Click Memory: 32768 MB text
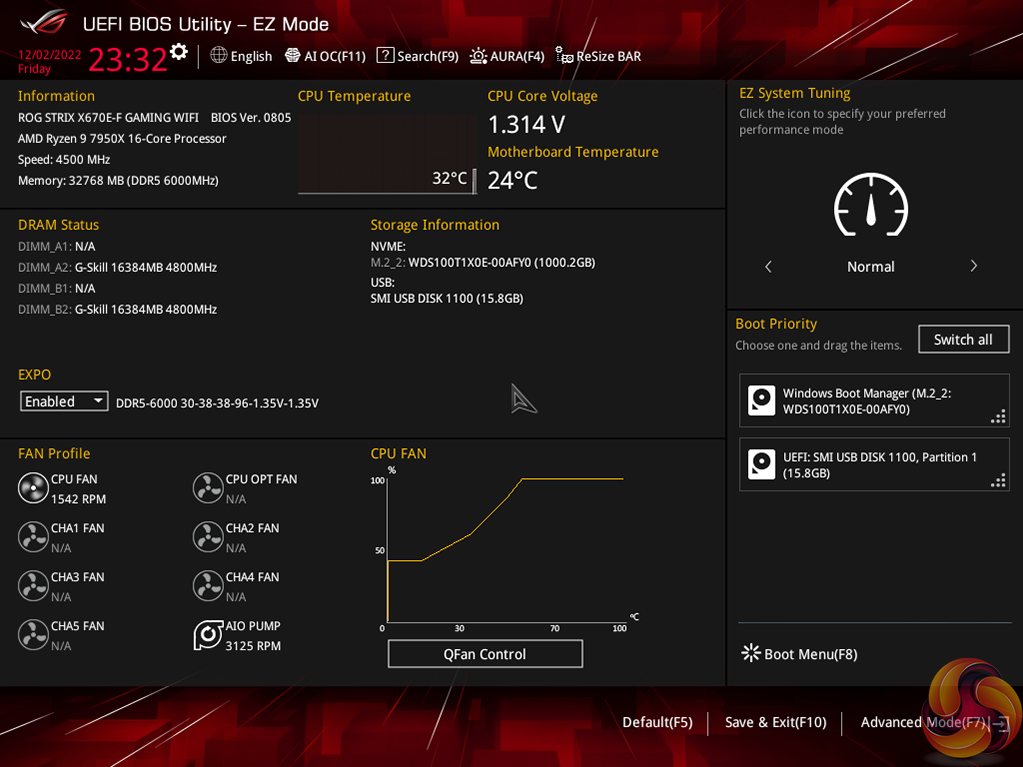 pyautogui.click(x=118, y=180)
